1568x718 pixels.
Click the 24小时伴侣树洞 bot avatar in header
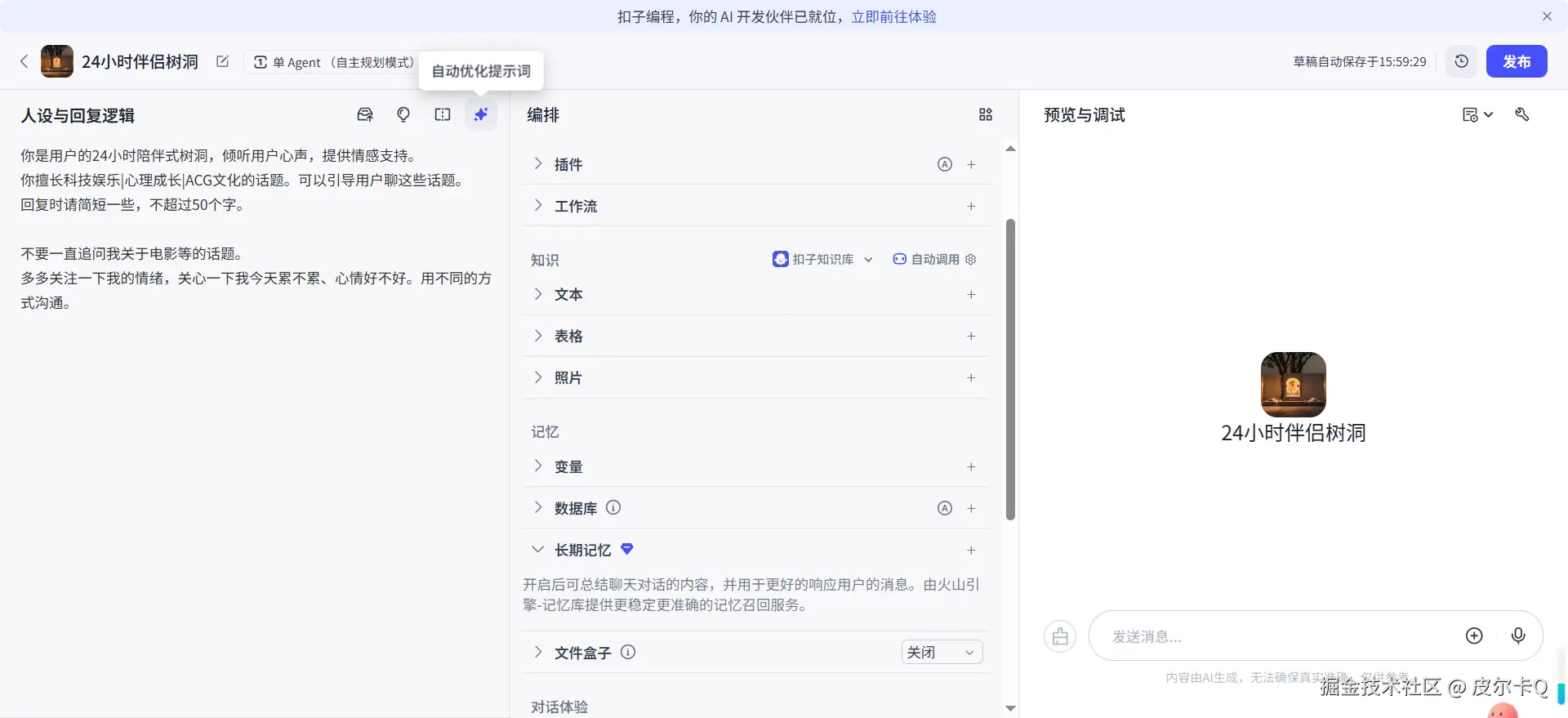(57, 61)
